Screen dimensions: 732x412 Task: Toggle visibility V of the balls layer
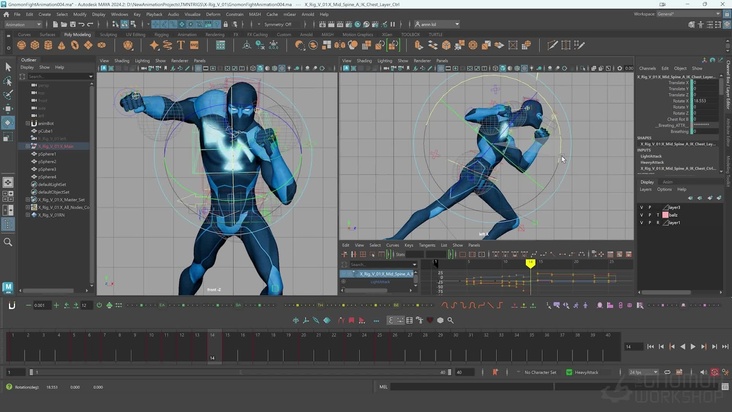tap(642, 214)
